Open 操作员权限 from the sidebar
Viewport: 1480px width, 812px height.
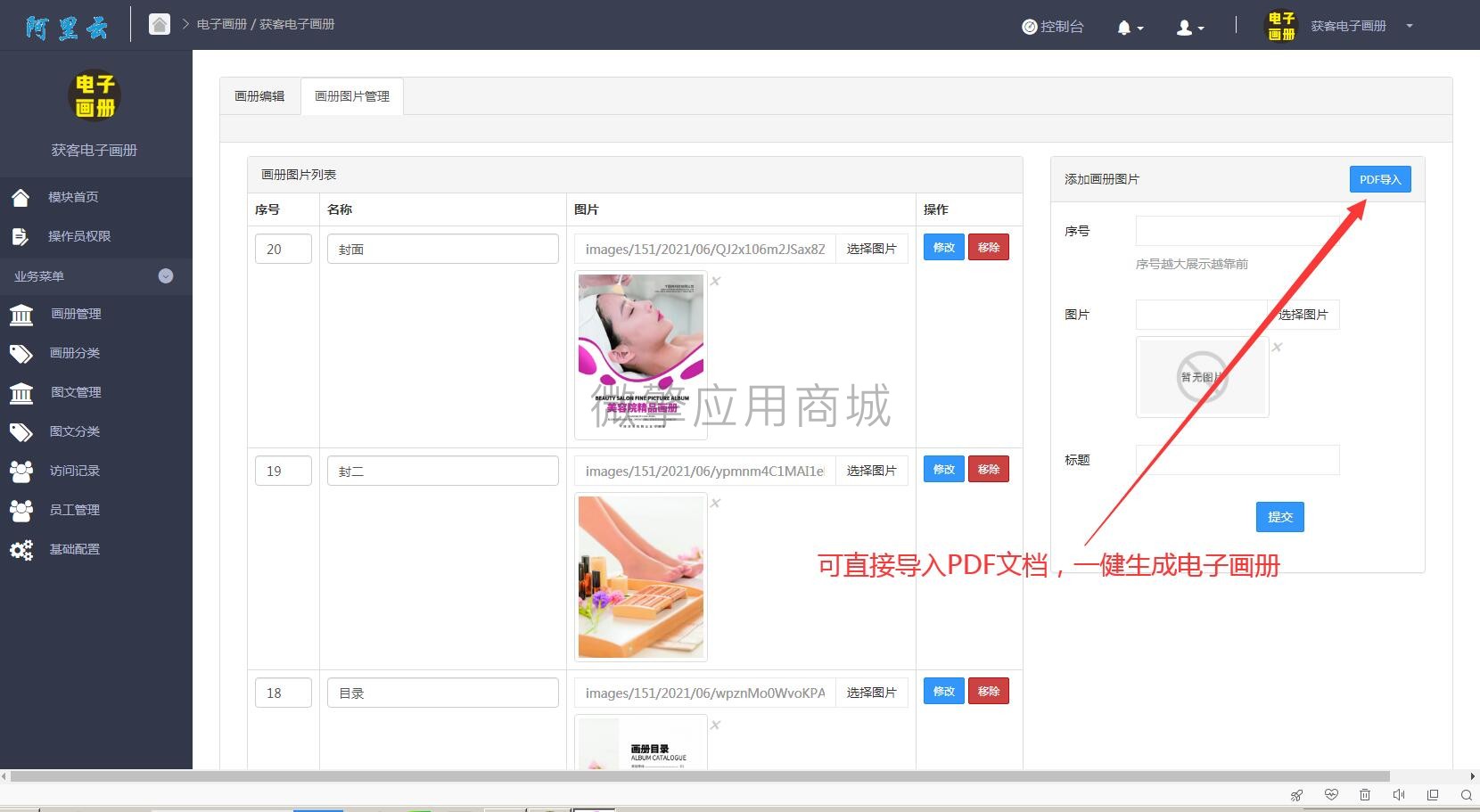point(79,236)
